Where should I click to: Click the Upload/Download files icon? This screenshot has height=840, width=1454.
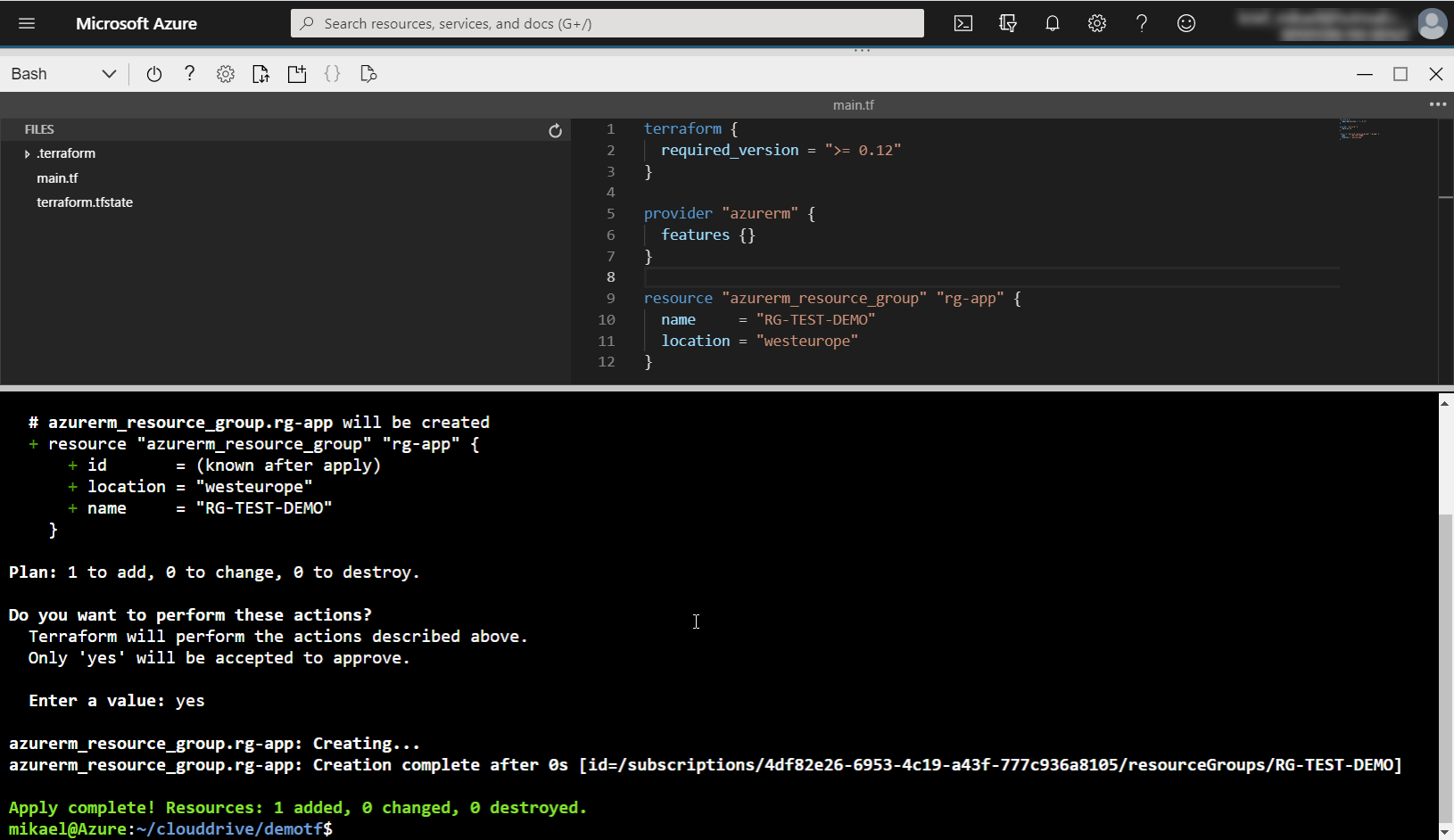pos(260,74)
